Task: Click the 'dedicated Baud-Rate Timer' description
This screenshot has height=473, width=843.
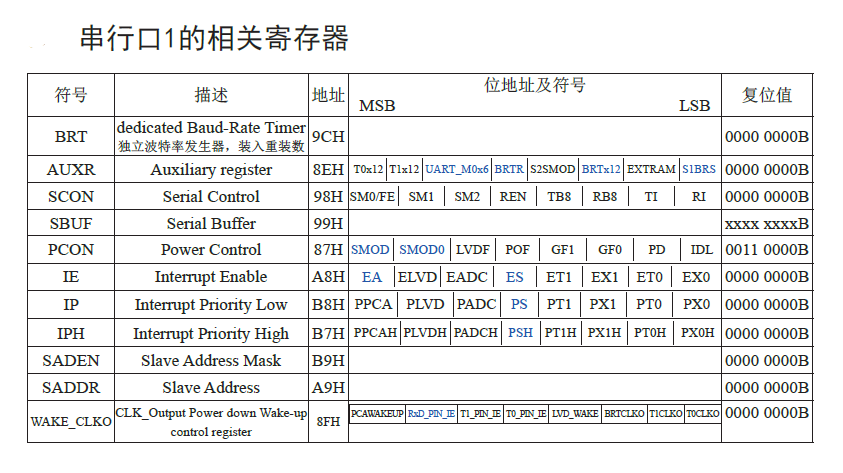Action: coord(211,128)
